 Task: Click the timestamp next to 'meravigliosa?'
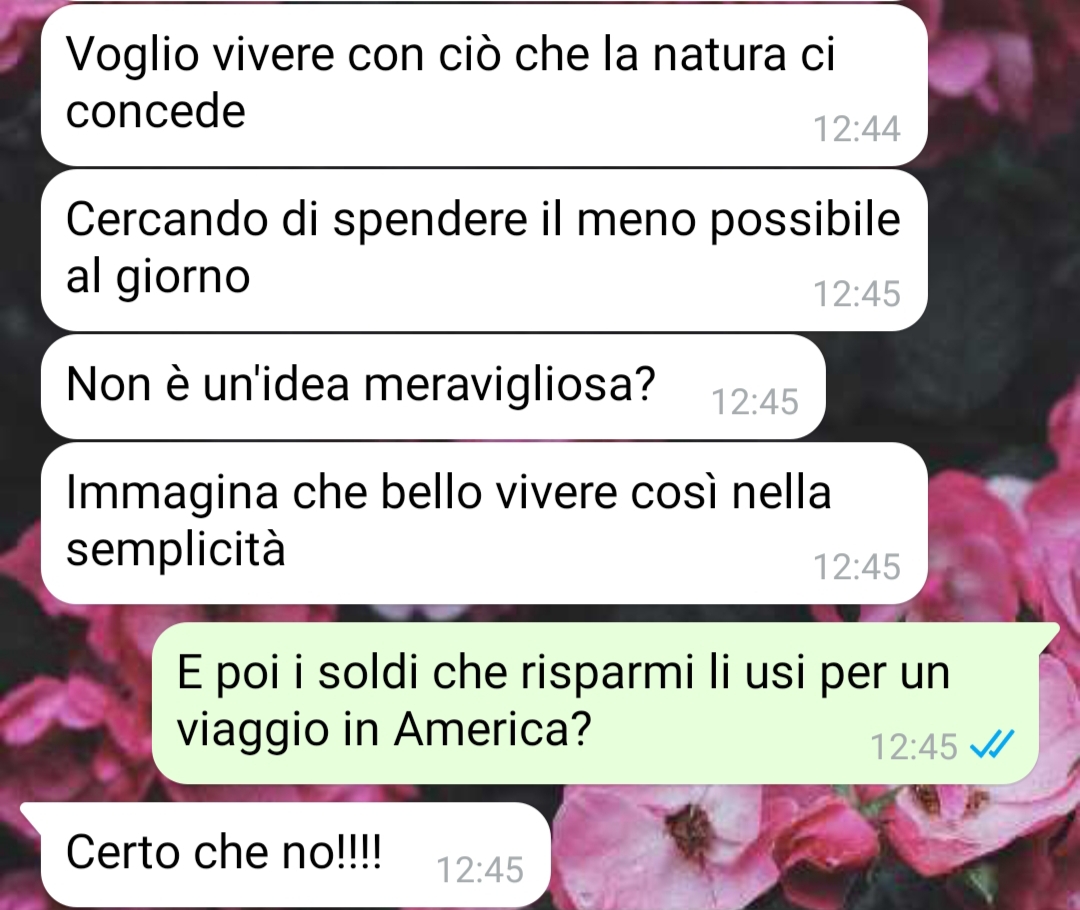(x=755, y=402)
